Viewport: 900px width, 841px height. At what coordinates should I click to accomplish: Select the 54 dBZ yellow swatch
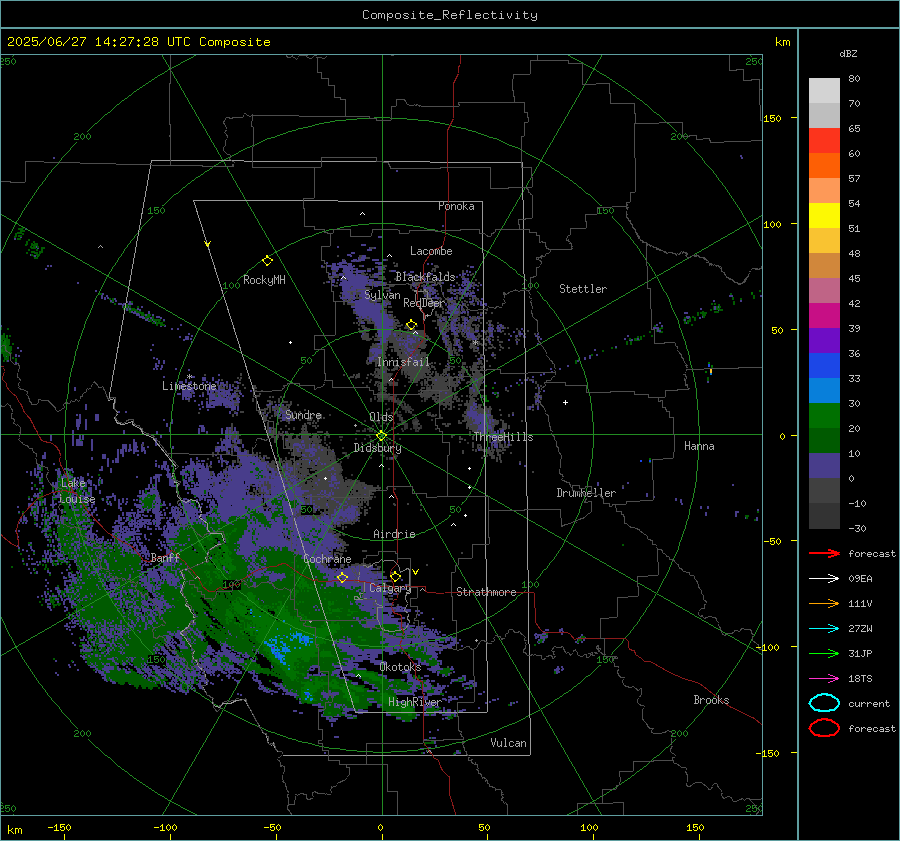[824, 215]
